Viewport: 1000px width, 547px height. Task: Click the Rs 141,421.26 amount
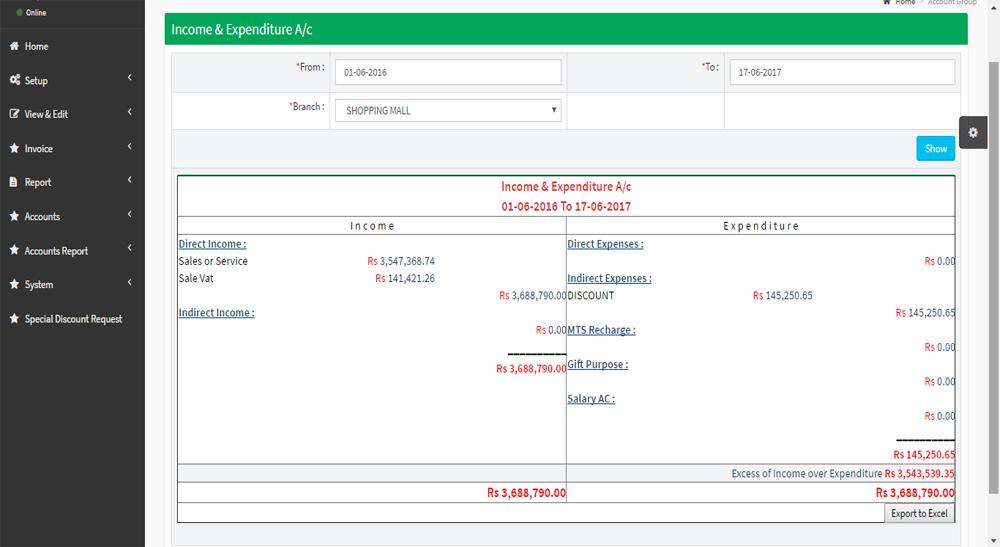(405, 279)
